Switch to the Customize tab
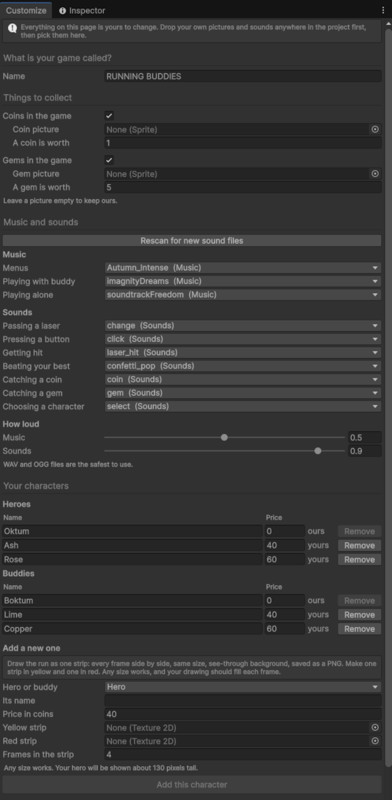The image size is (392, 800). [26, 10]
